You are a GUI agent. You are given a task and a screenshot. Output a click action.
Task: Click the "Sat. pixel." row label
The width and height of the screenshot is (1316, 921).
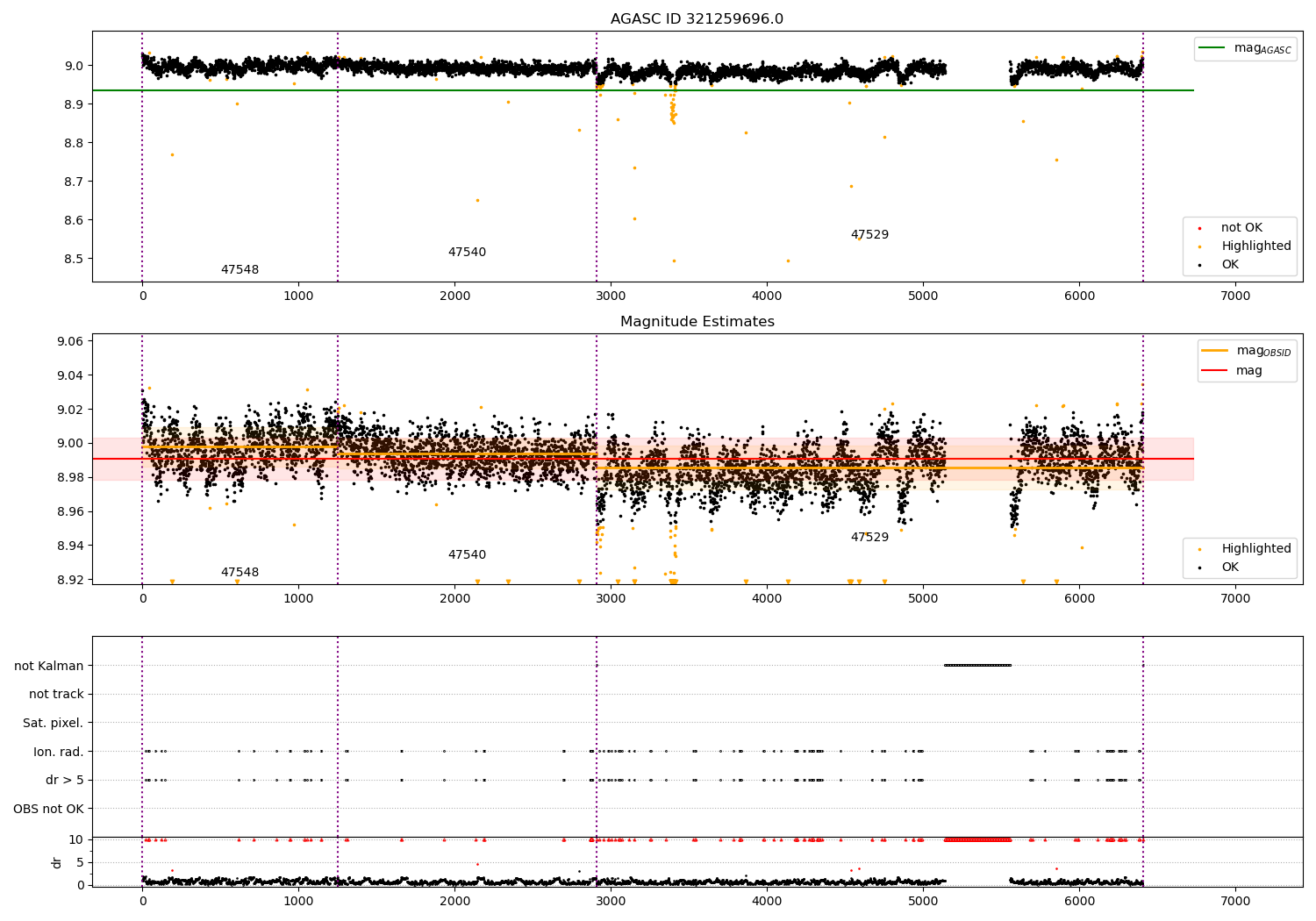coord(53,723)
